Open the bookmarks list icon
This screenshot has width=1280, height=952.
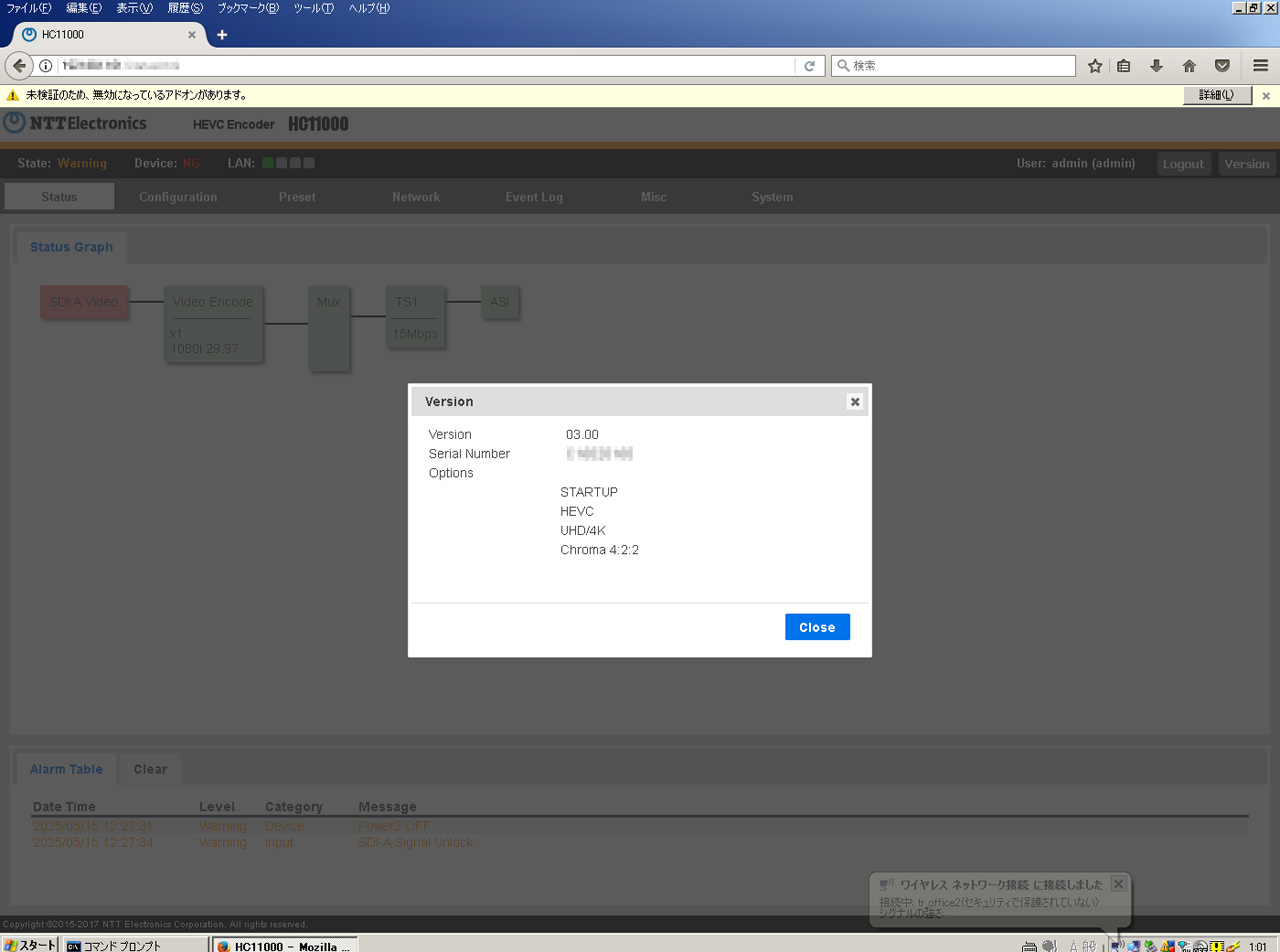click(1124, 66)
